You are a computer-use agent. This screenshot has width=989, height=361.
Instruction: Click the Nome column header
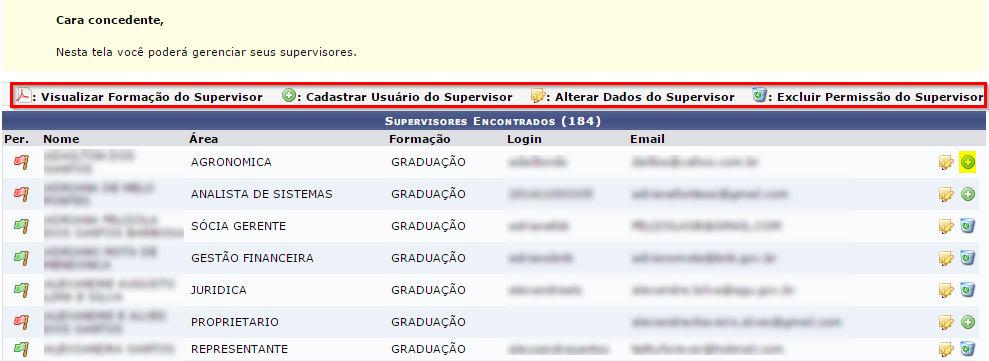[x=61, y=139]
